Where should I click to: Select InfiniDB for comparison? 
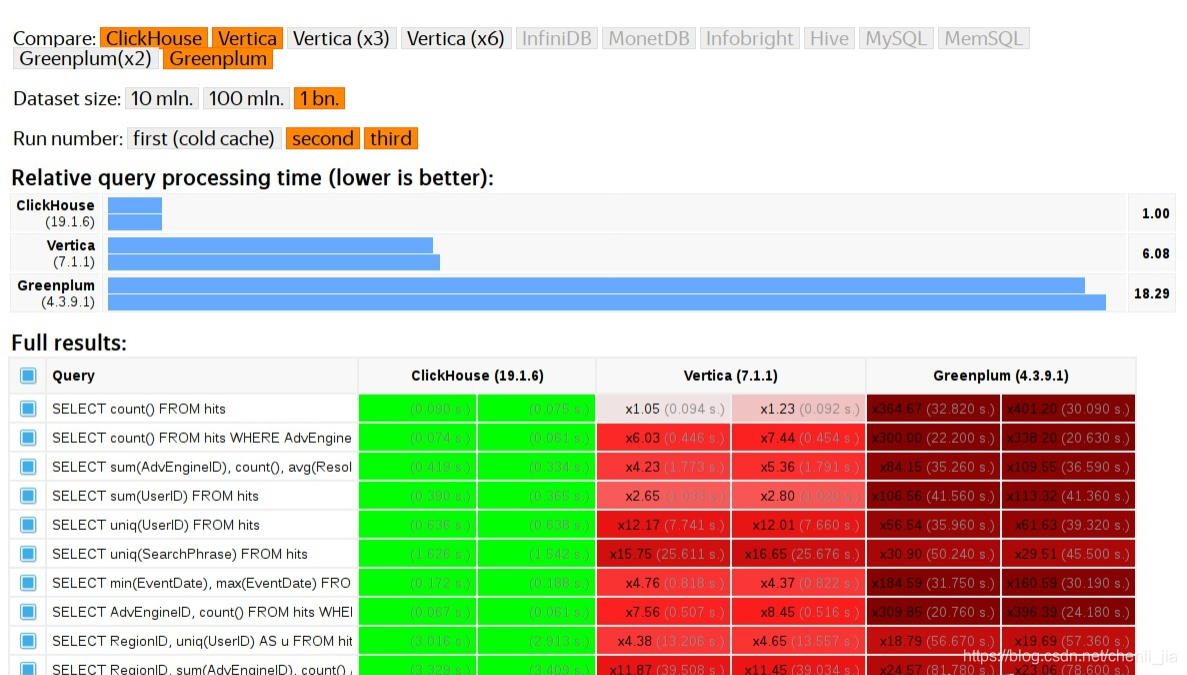[x=556, y=38]
